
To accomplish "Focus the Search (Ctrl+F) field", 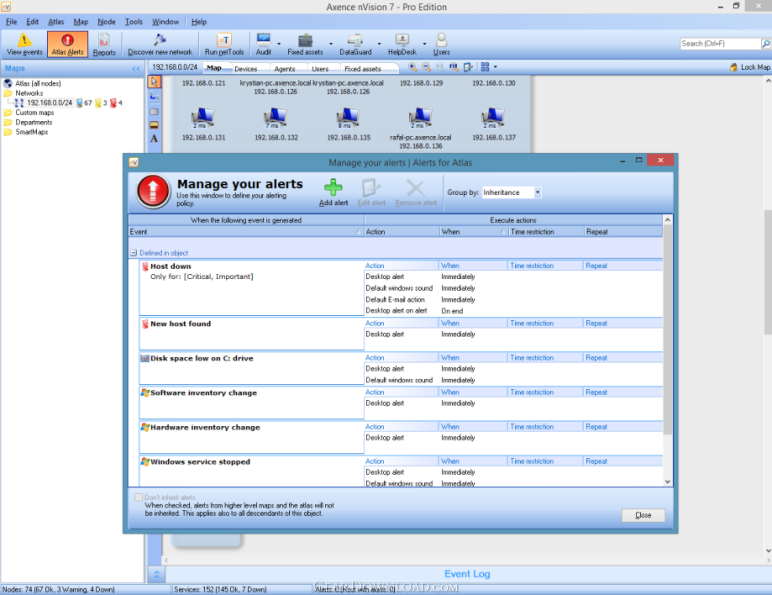I will click(x=720, y=44).
